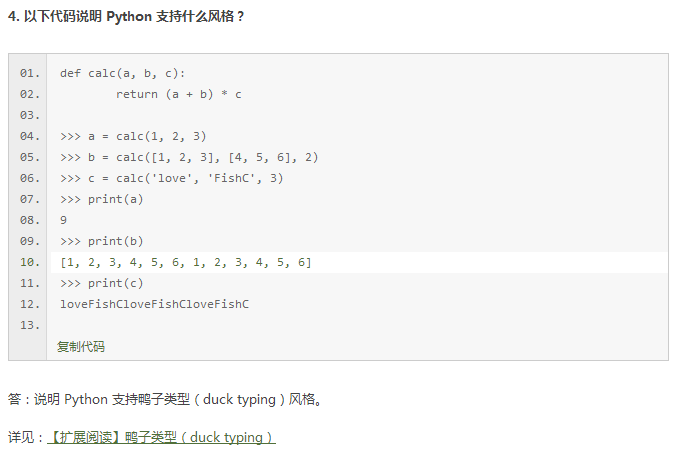678x453 pixels.
Task: Click the 复制代码 copy code link
Action: [81, 346]
